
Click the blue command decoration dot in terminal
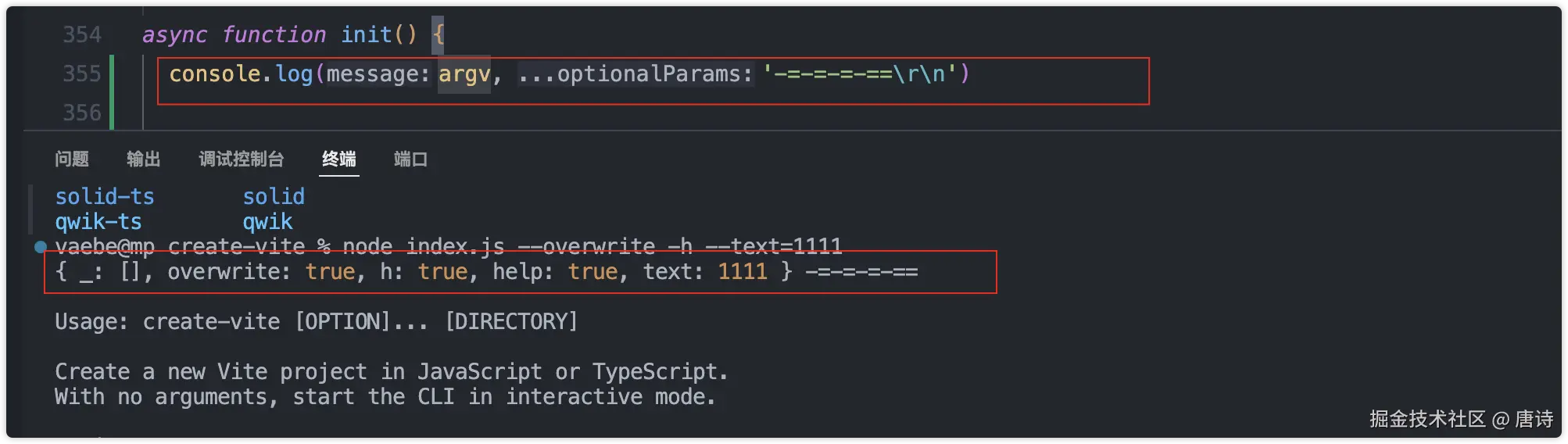pos(41,247)
